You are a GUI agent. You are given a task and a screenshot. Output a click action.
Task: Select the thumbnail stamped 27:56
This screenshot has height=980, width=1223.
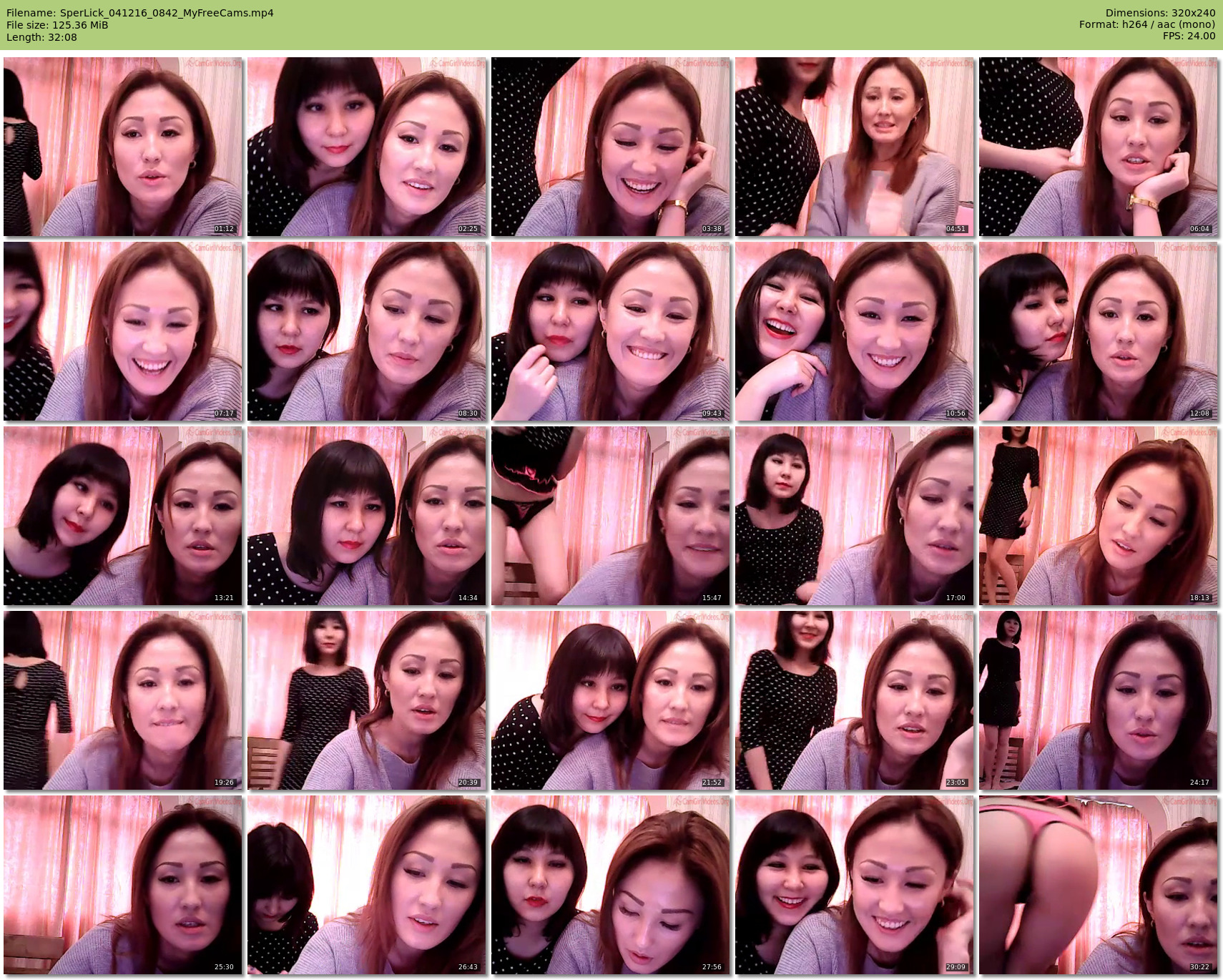tap(611, 885)
